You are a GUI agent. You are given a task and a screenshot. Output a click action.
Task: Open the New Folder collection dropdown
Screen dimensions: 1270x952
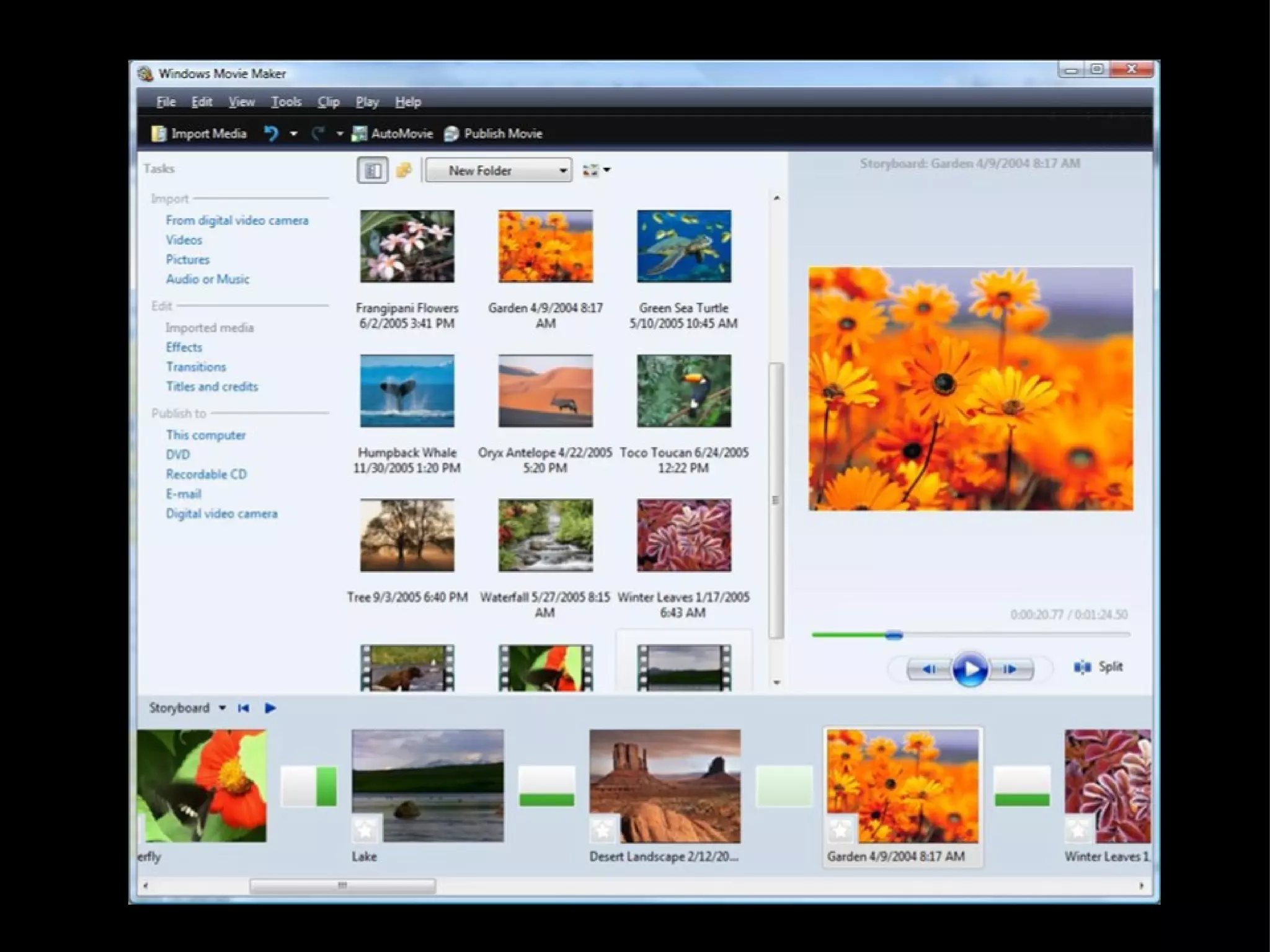[562, 170]
